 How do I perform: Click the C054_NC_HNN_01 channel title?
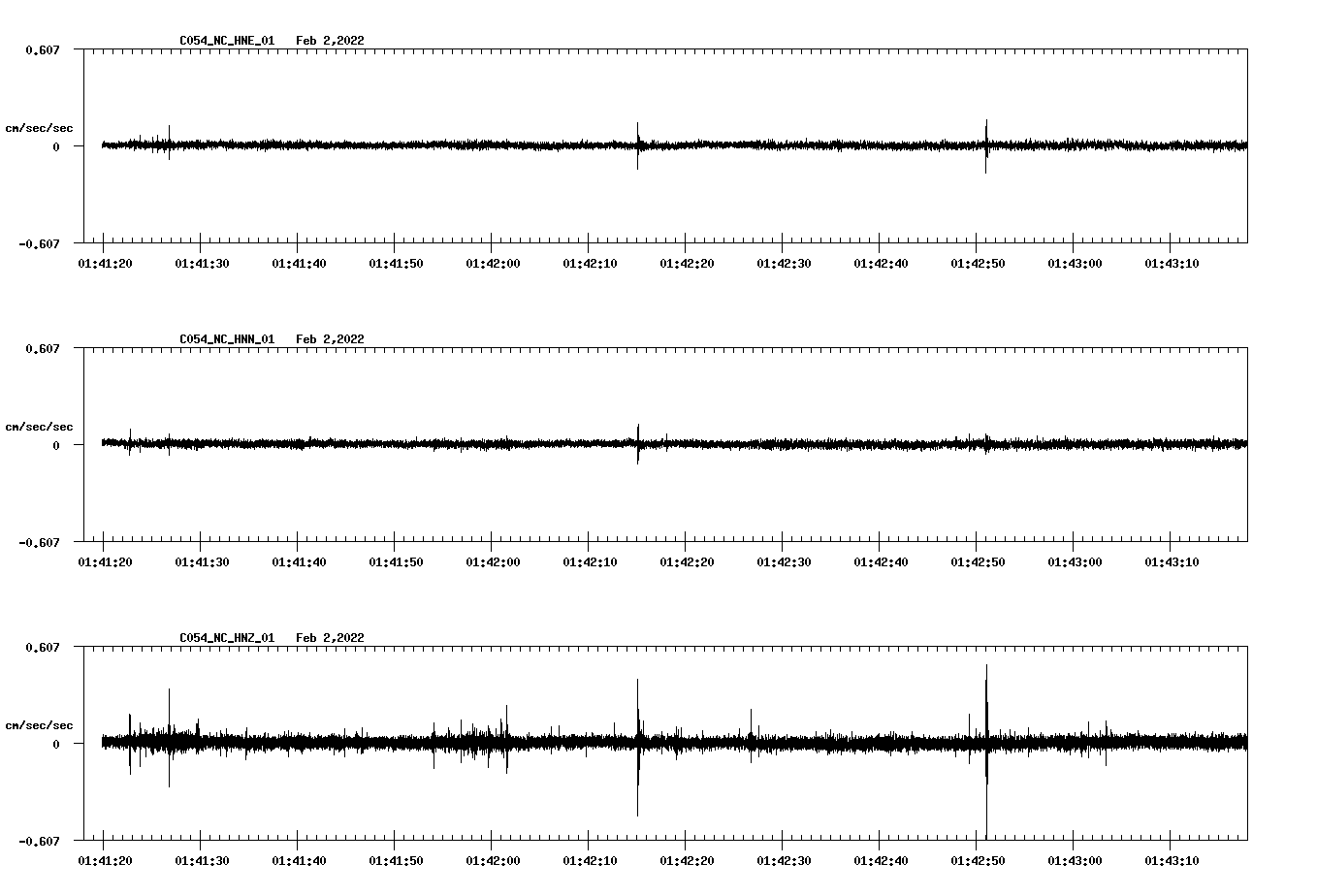[x=227, y=339]
